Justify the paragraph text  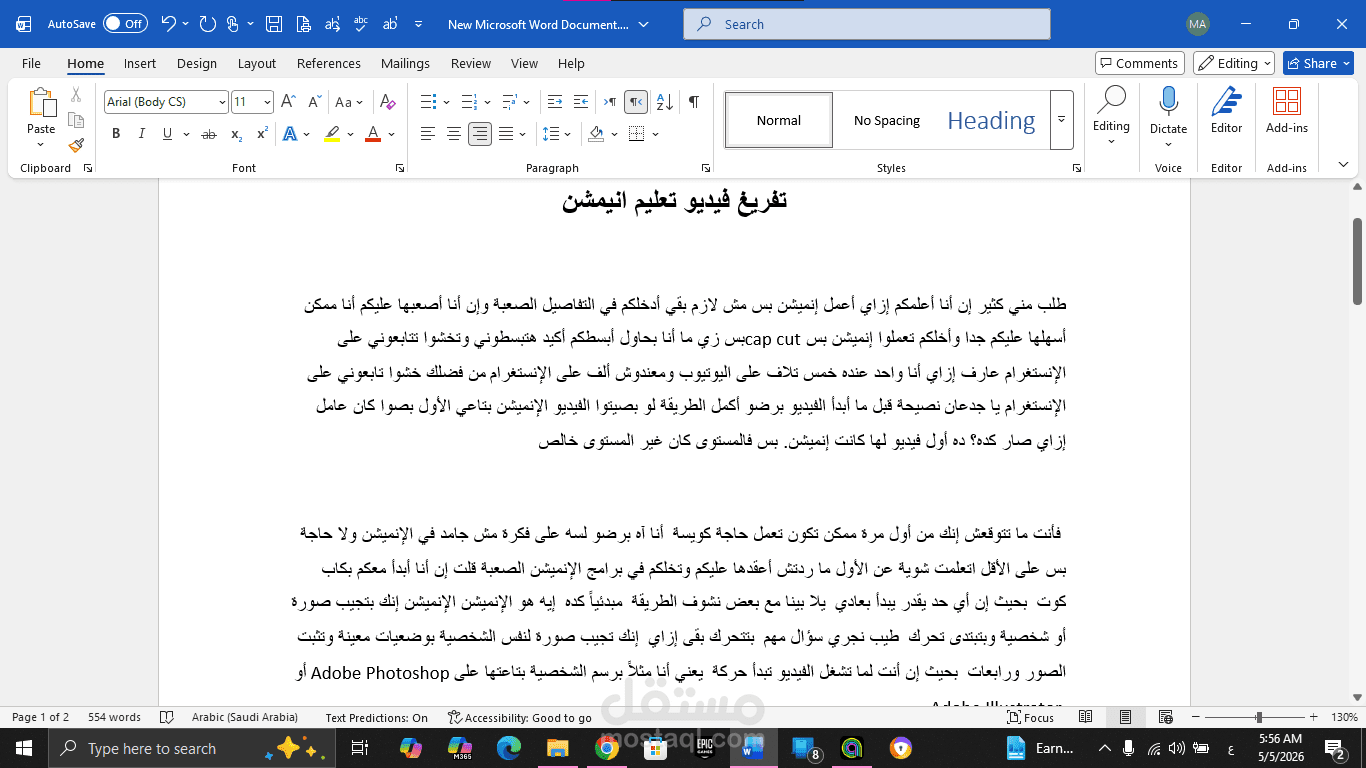506,134
